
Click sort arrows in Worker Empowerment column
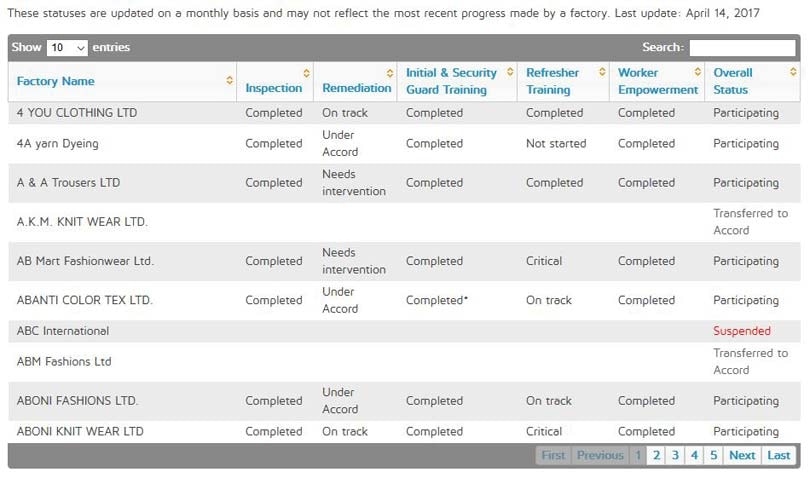[x=697, y=73]
